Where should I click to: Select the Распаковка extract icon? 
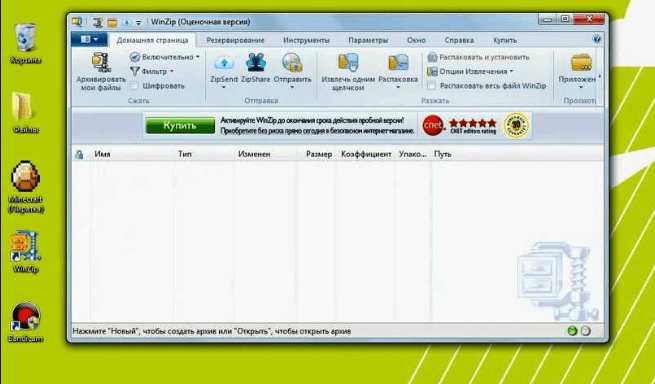tap(398, 63)
